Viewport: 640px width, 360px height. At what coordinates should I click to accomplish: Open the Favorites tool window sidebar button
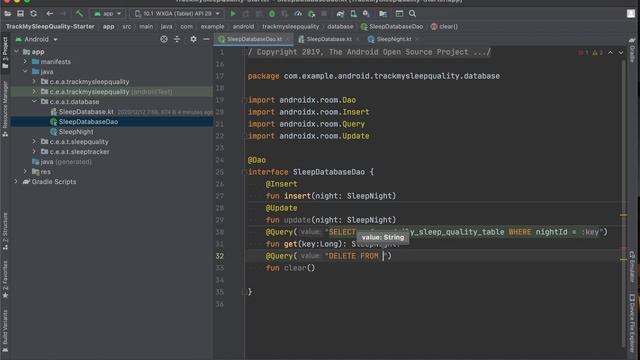(x=5, y=280)
